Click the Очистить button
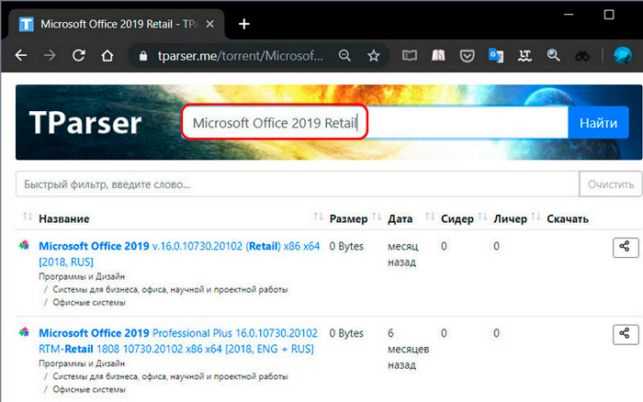This screenshot has height=402, width=643. 610,184
